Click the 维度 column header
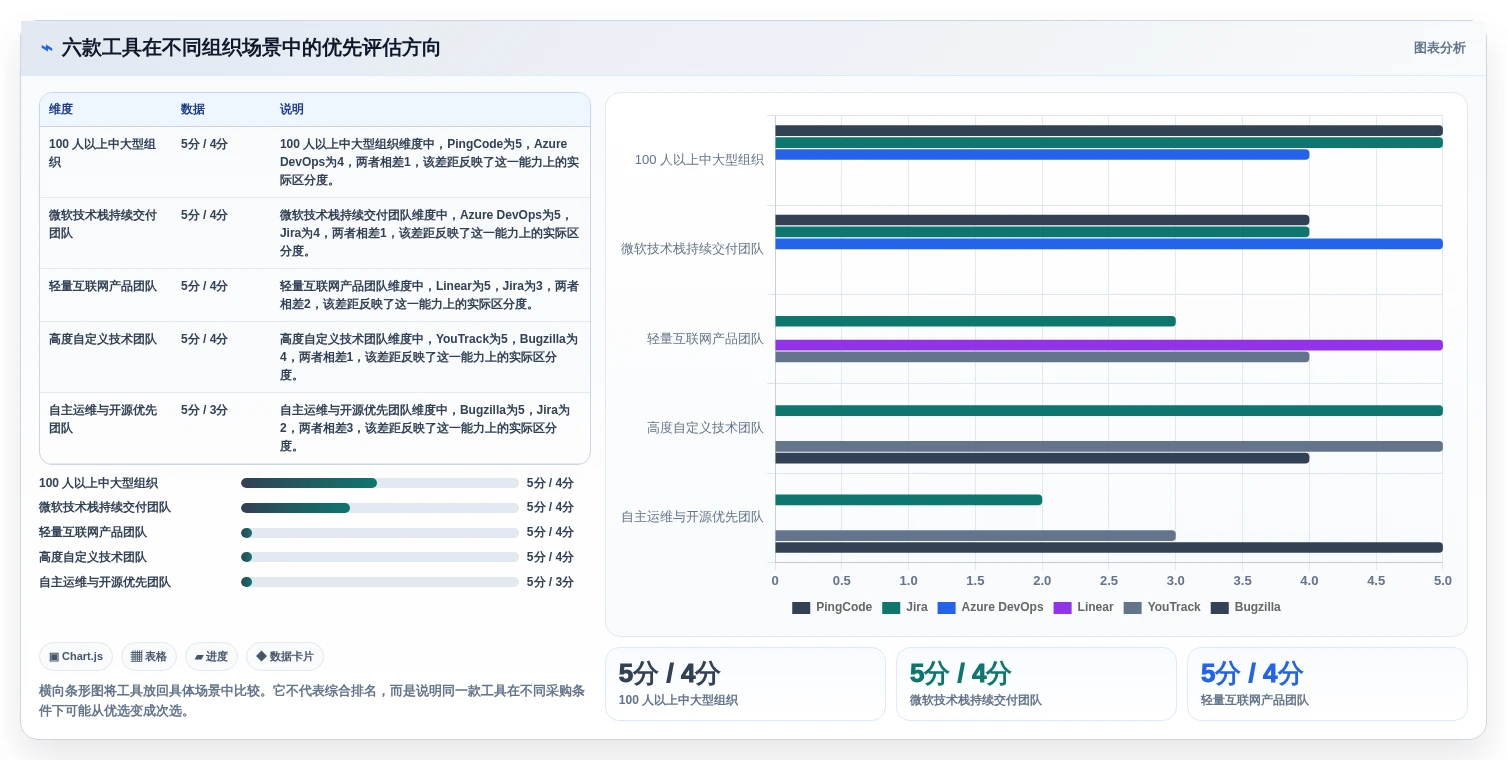This screenshot has height=760, width=1507. coord(61,109)
